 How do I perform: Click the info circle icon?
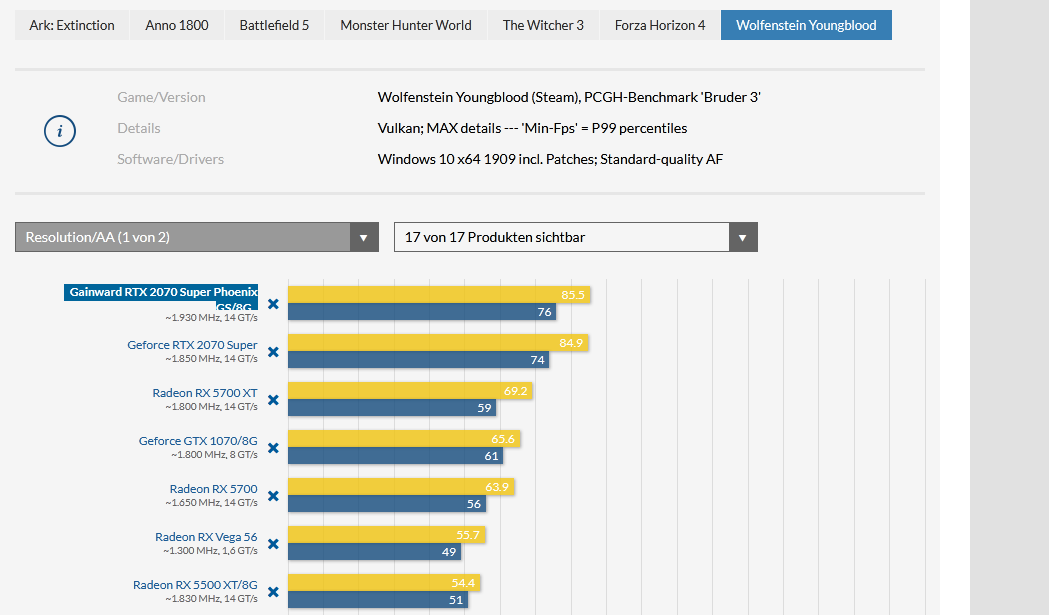[60, 131]
